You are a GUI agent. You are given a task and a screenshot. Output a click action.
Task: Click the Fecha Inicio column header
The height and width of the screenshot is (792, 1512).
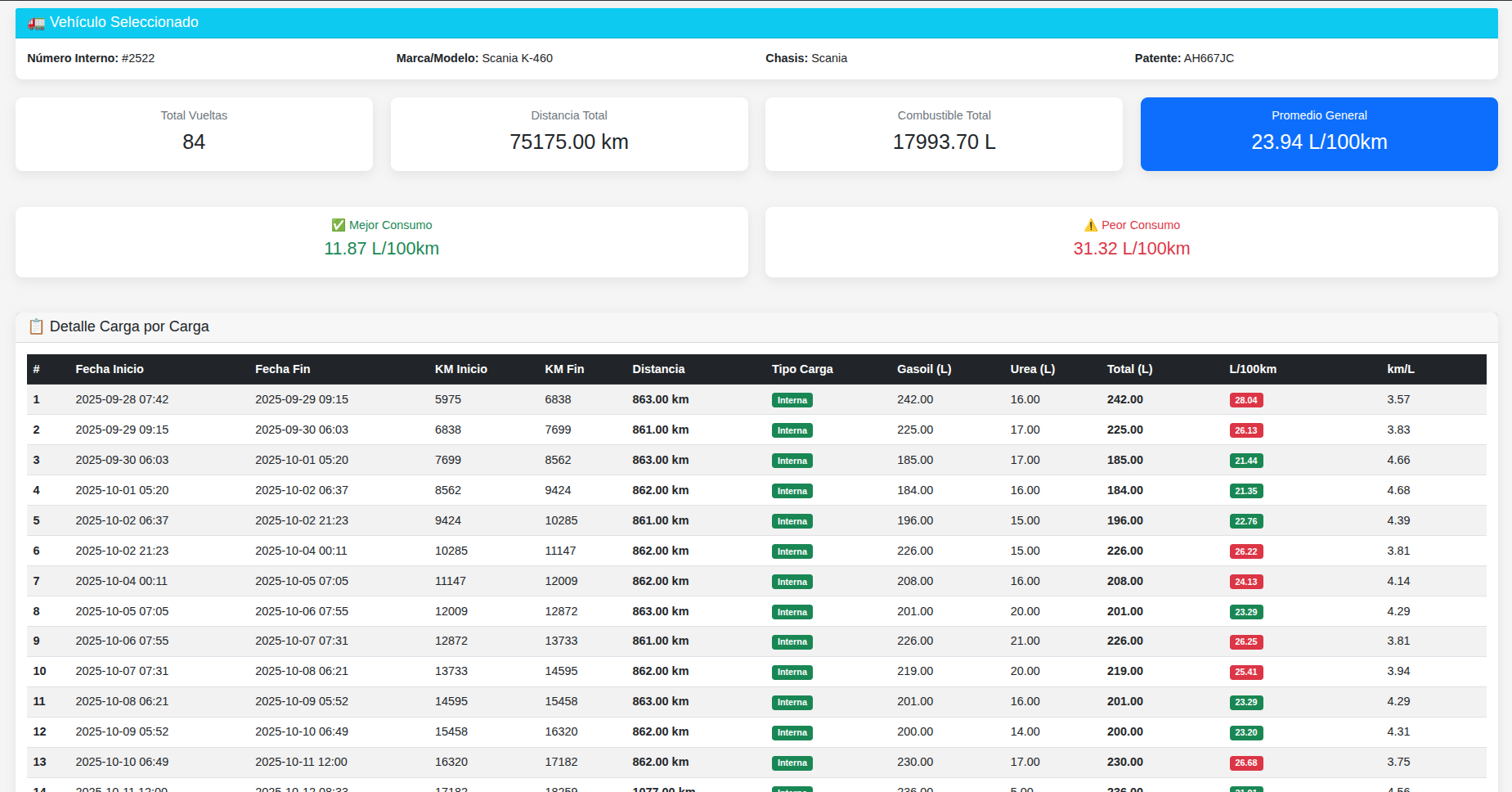(110, 369)
